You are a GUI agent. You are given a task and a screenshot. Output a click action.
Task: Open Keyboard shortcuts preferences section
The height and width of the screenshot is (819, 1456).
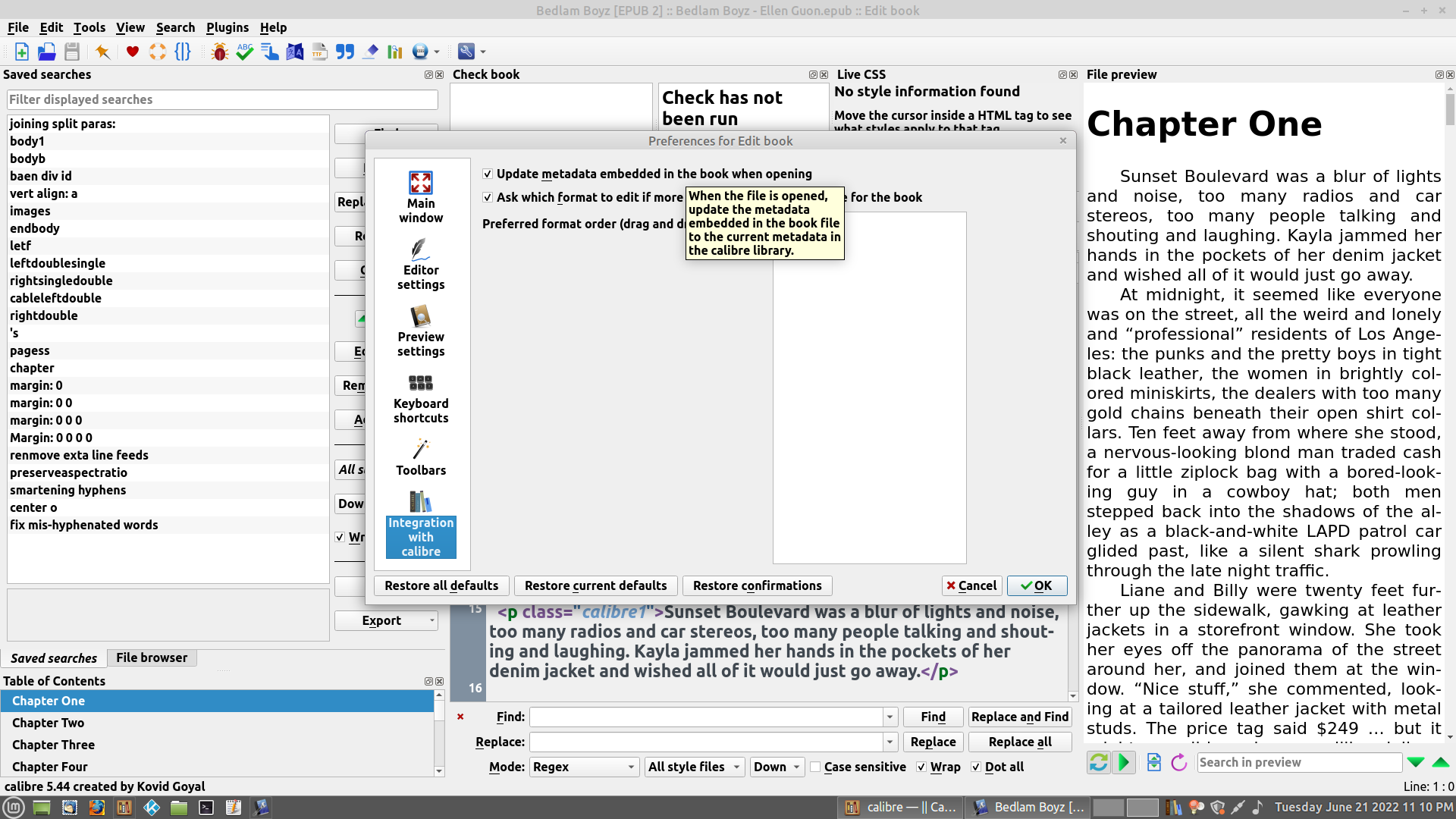click(421, 398)
